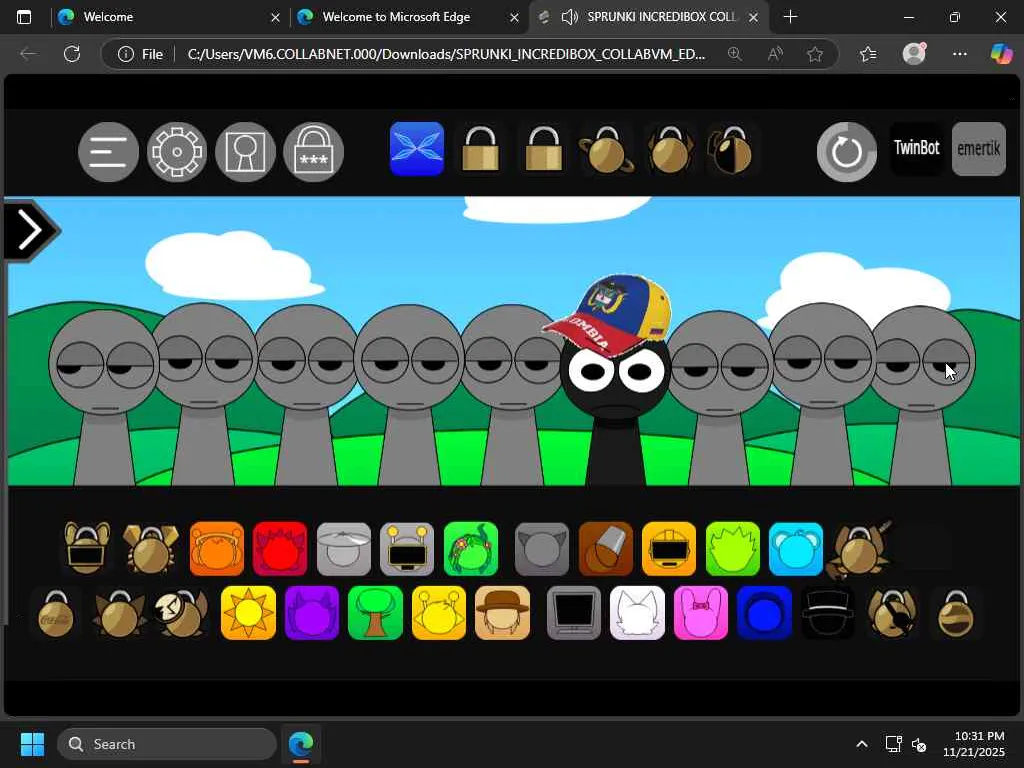The width and height of the screenshot is (1024, 768).
Task: Pick the yellow sun character icon
Action: [x=248, y=613]
